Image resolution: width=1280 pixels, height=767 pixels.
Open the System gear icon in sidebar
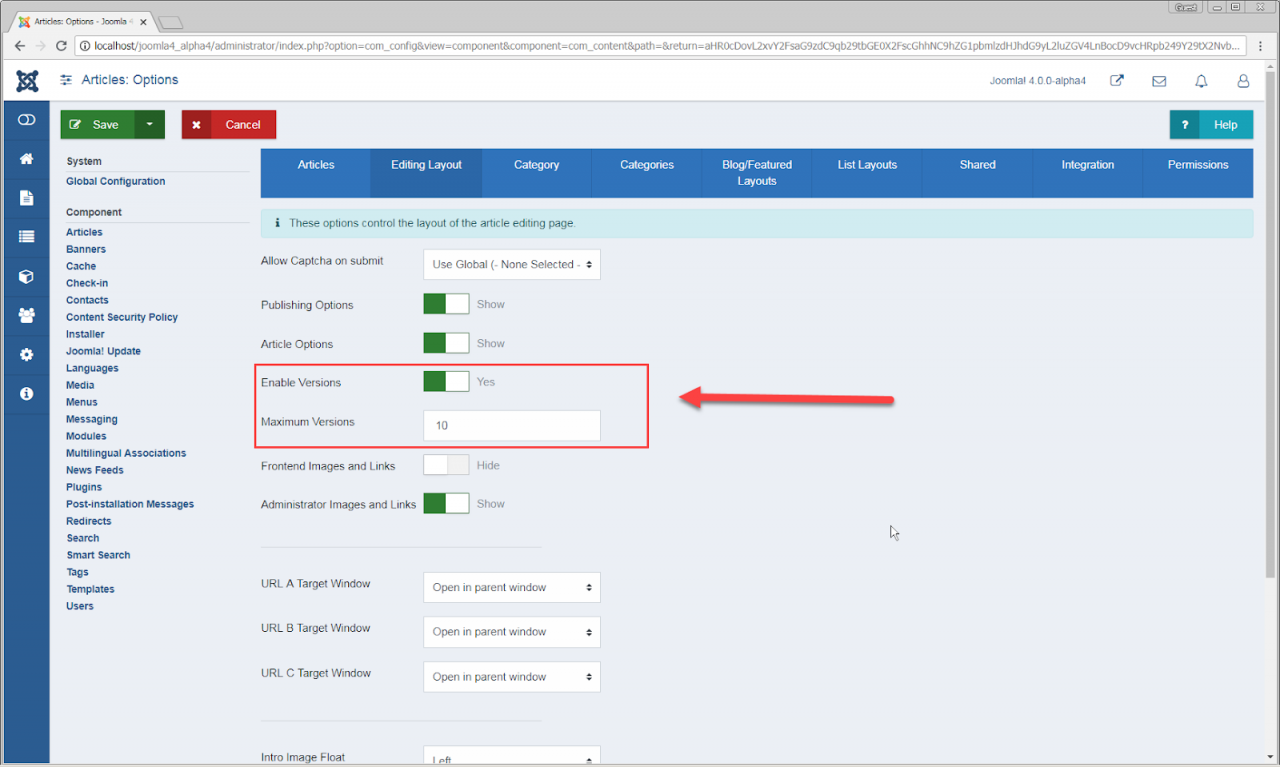click(25, 354)
